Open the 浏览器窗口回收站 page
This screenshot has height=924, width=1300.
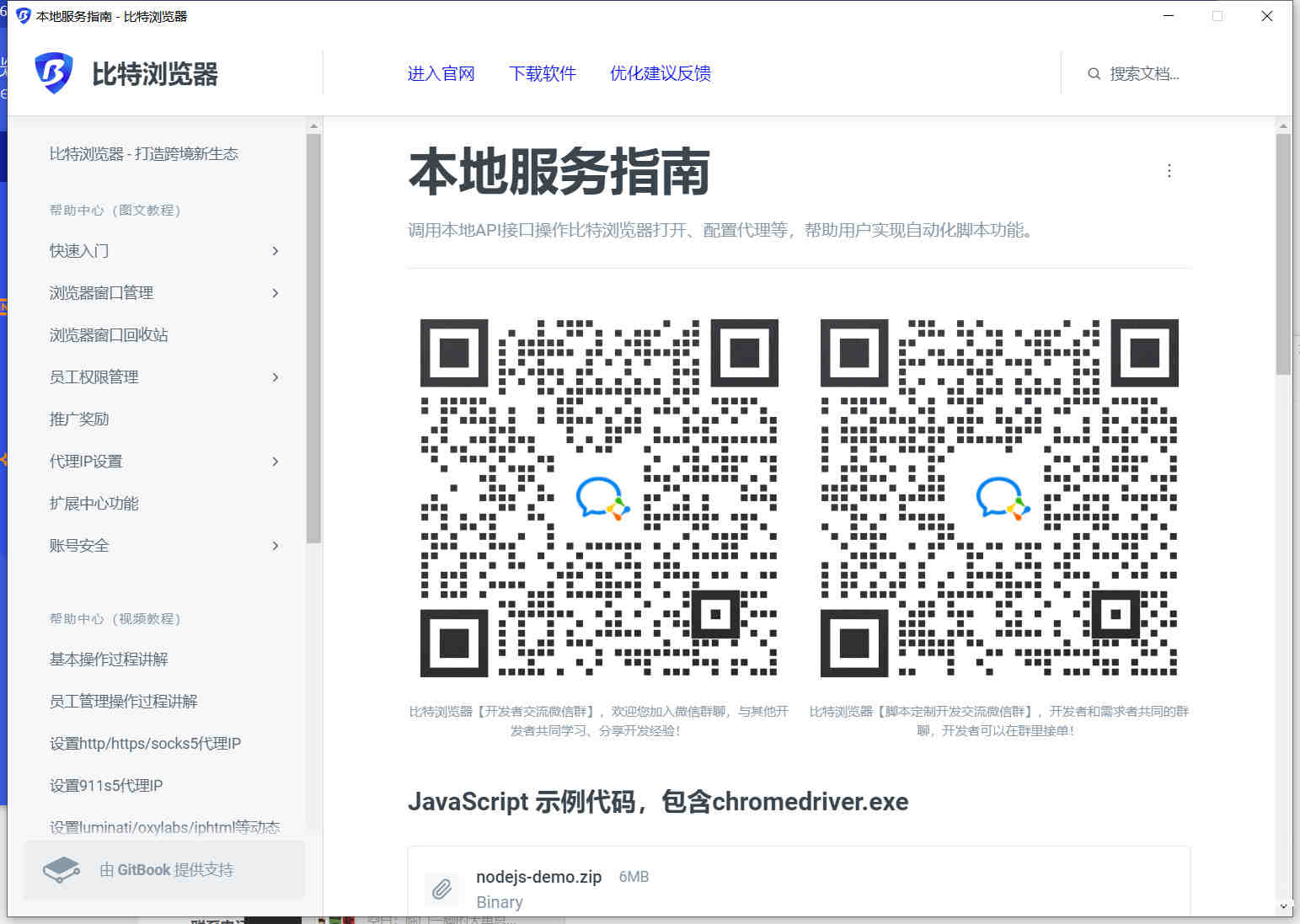pos(109,335)
